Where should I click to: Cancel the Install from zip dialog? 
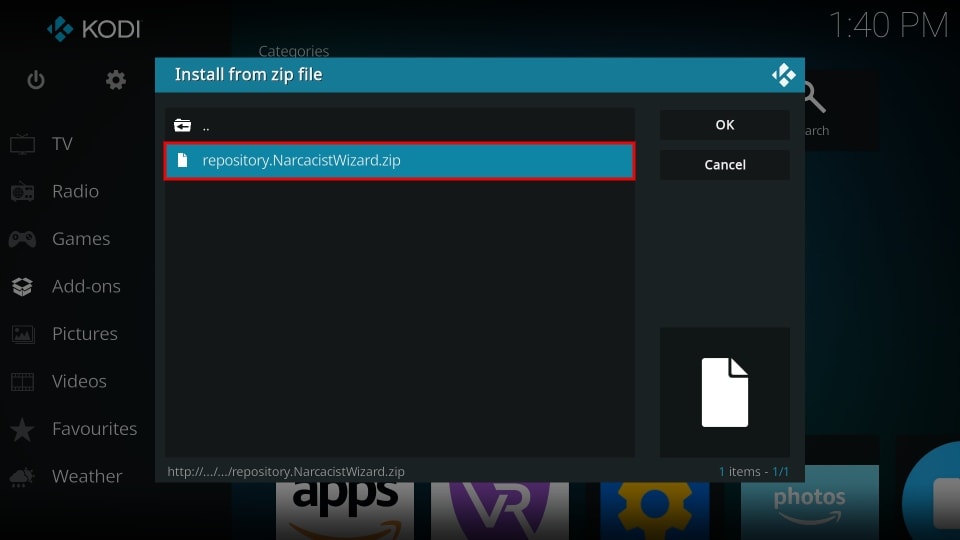tap(724, 165)
